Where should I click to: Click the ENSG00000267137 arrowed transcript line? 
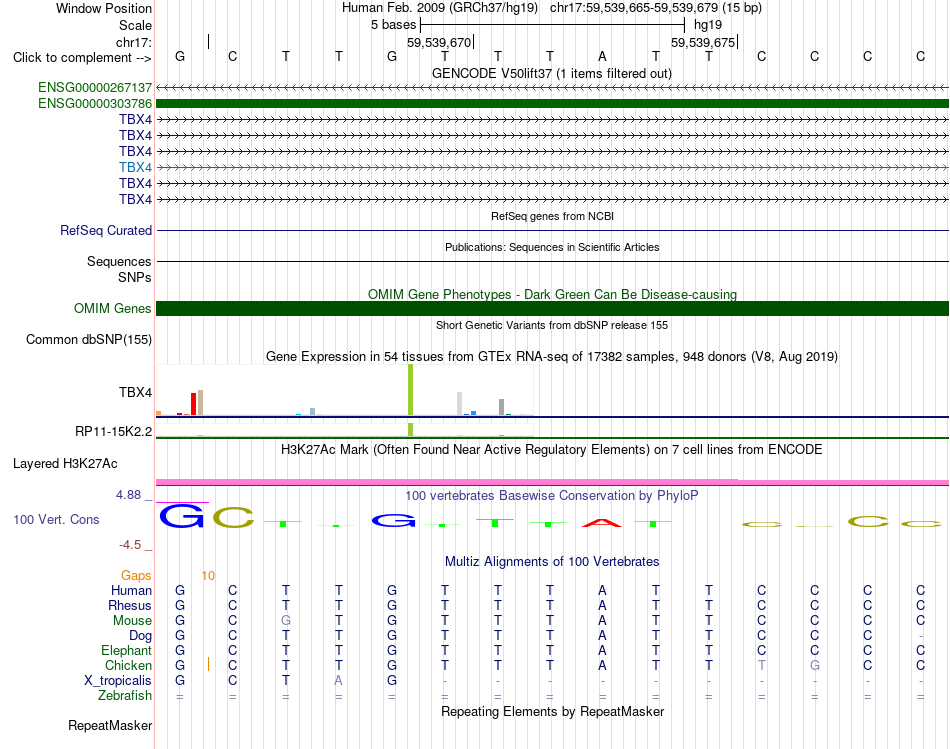[x=552, y=88]
